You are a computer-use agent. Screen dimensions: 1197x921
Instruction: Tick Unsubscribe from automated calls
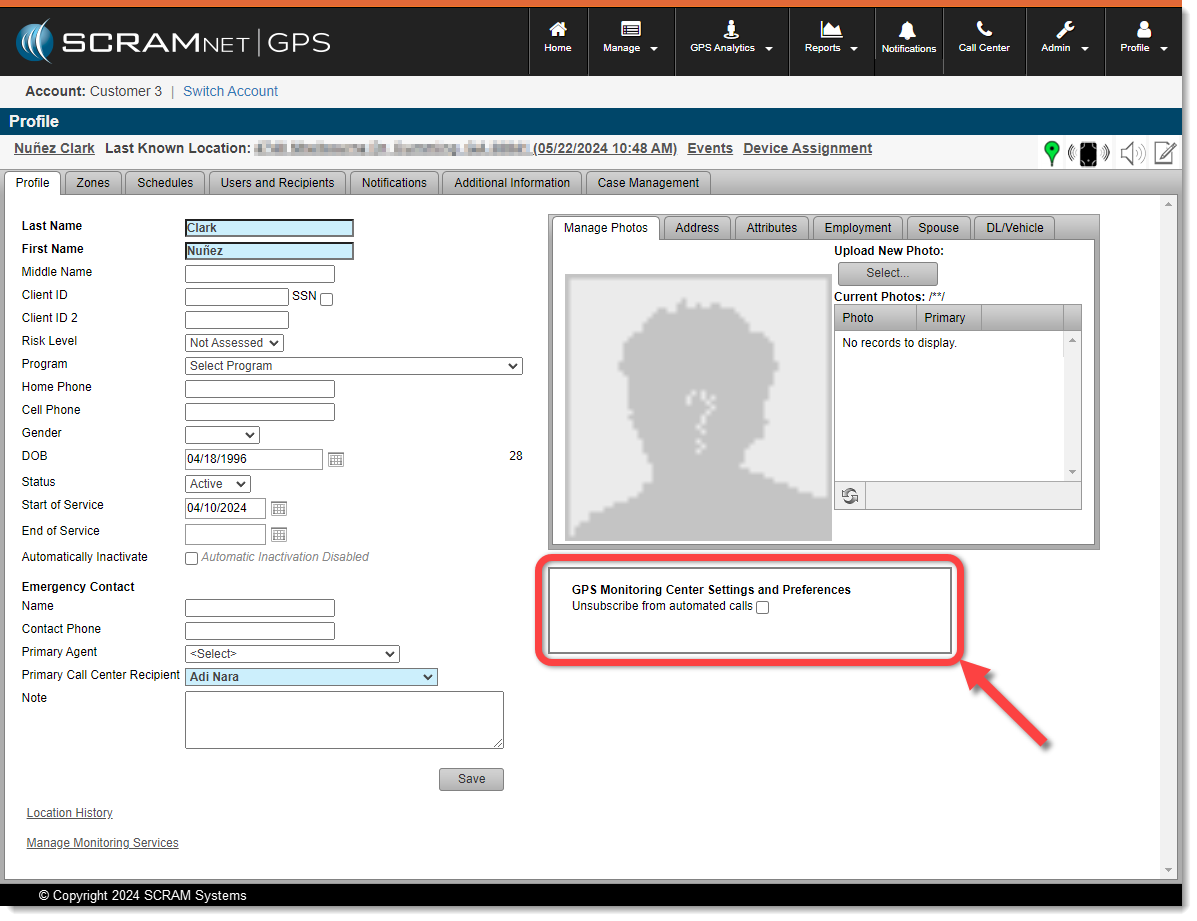pyautogui.click(x=762, y=608)
